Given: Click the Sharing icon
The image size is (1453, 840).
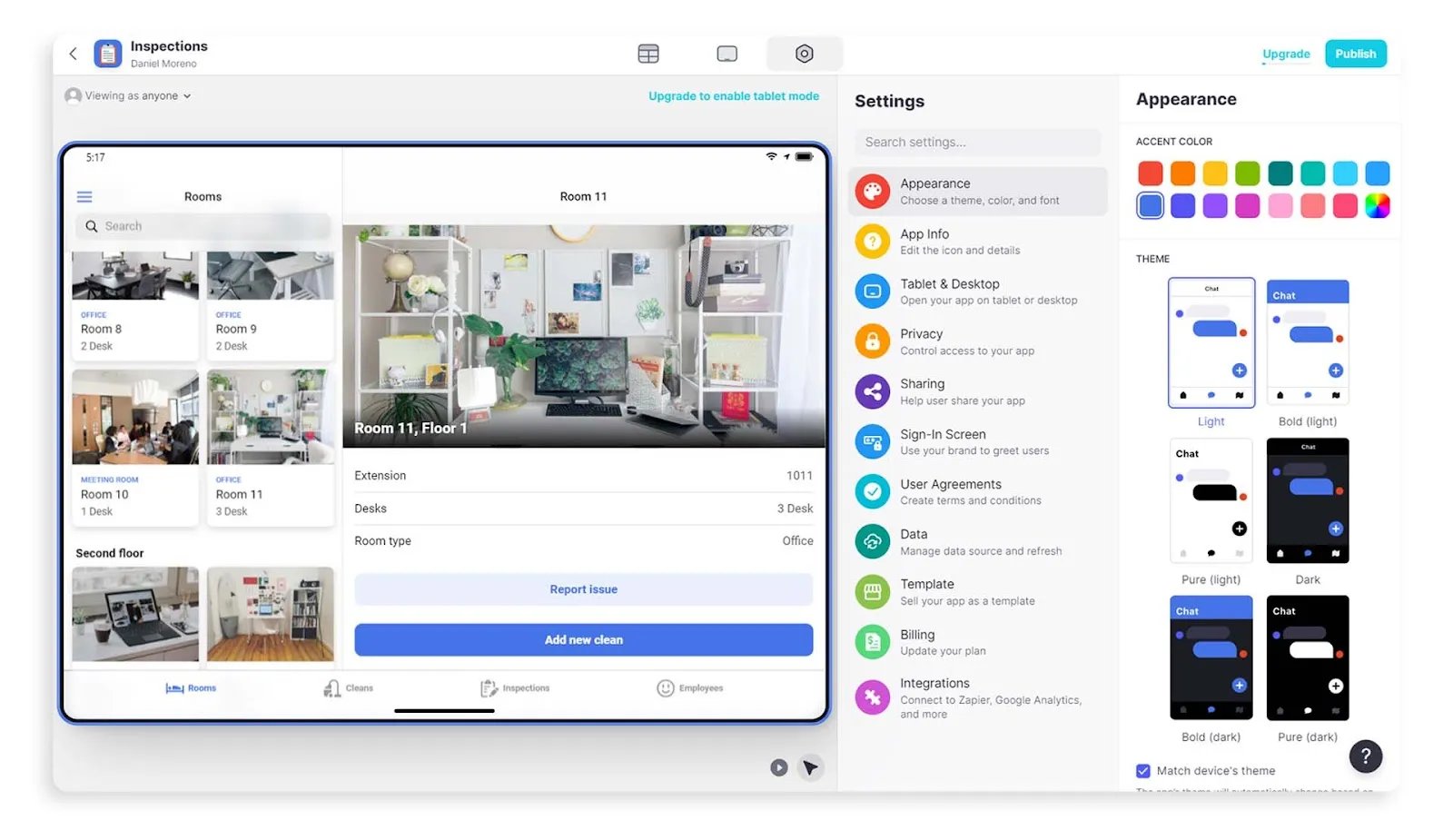Looking at the screenshot, I should 872,391.
